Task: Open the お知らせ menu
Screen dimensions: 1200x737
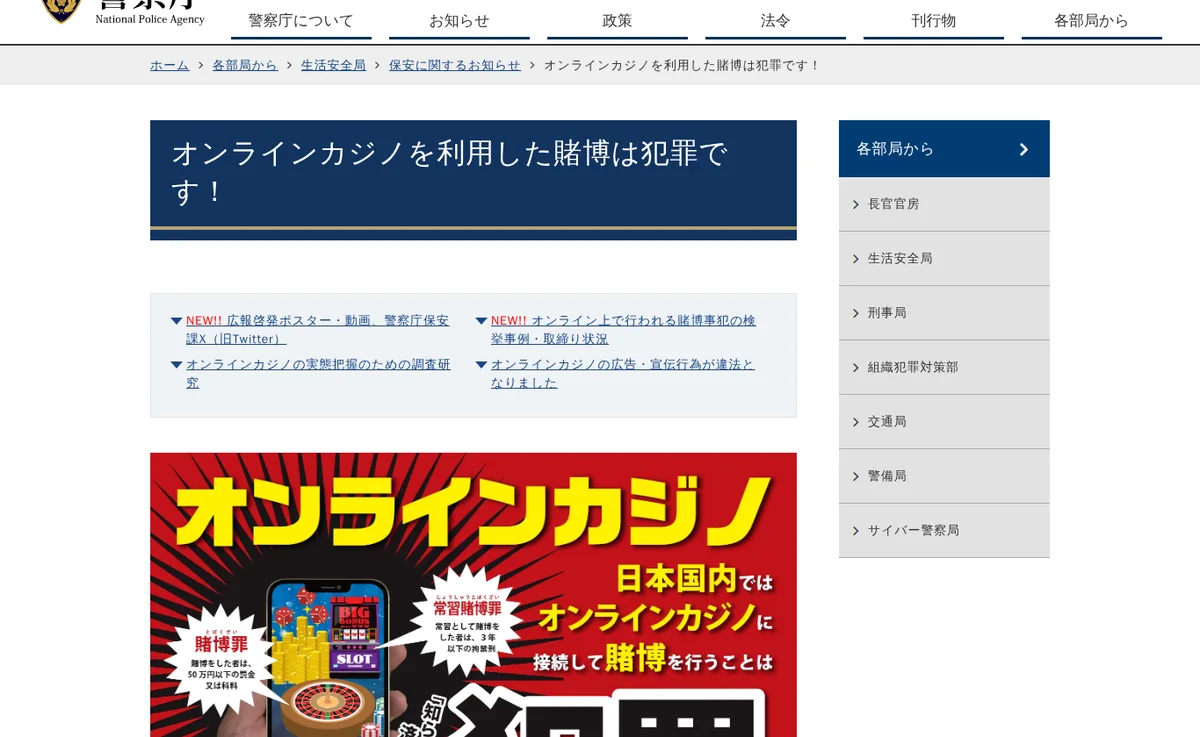Action: [459, 20]
